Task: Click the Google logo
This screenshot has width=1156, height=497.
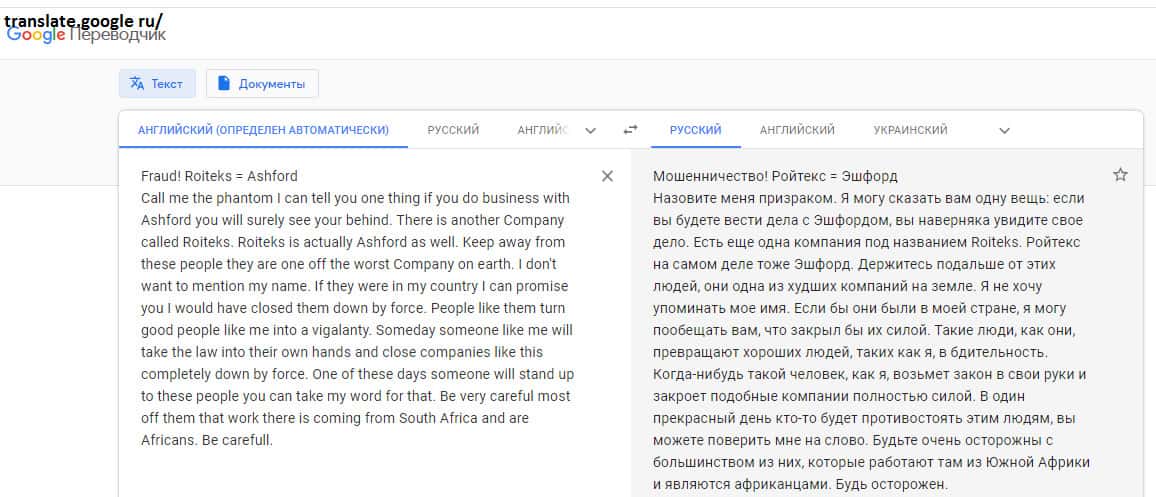Action: [36, 35]
